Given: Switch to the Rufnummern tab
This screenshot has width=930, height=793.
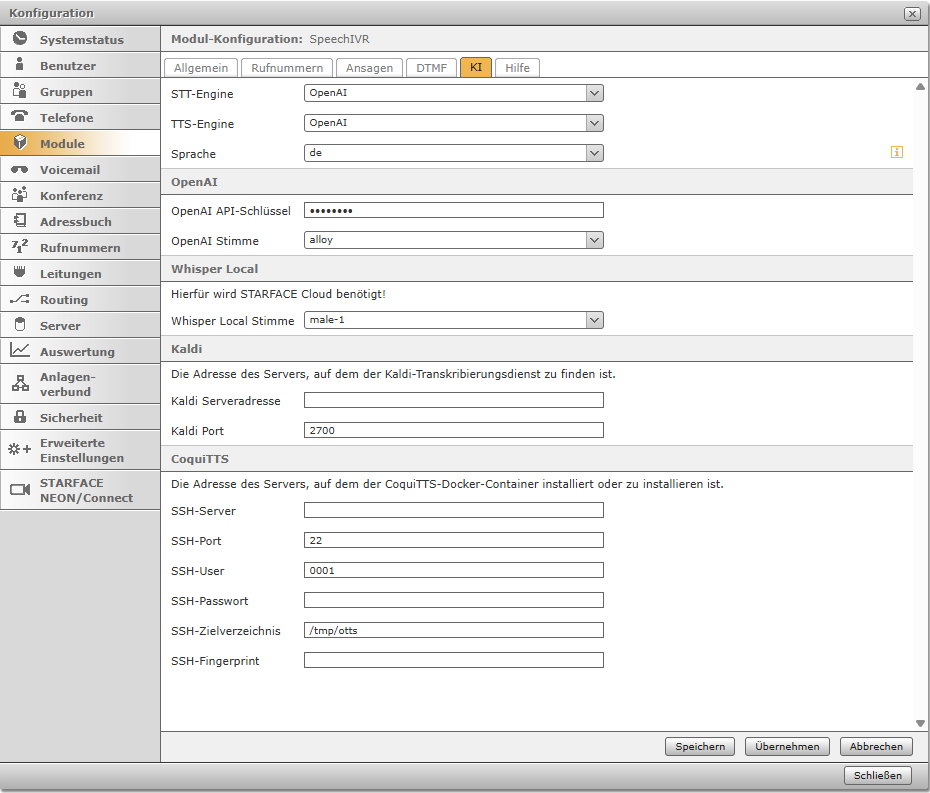Looking at the screenshot, I should (287, 68).
